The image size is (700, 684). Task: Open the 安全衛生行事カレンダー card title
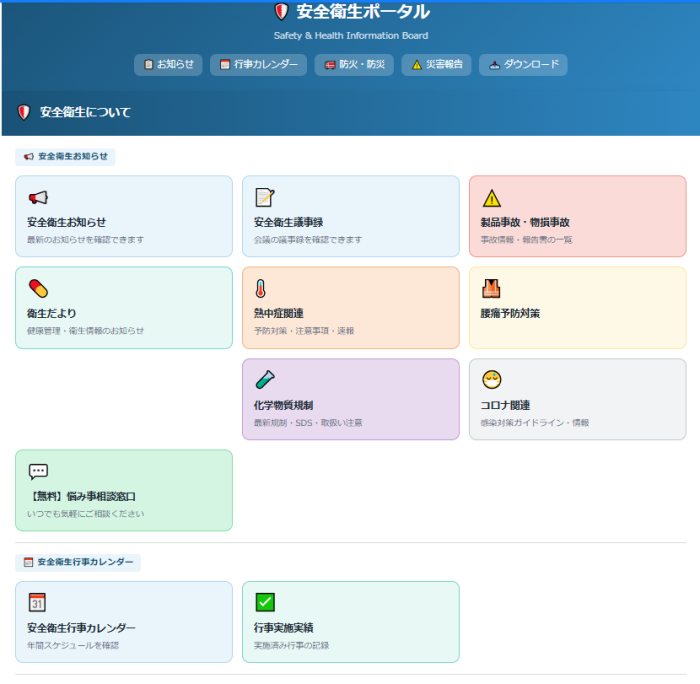coord(81,628)
